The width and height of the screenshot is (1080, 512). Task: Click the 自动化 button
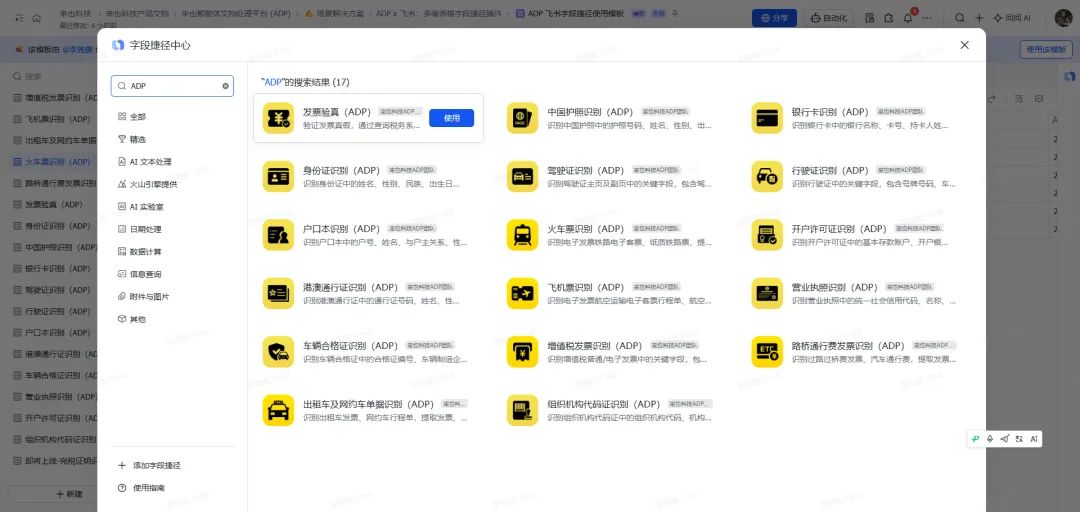click(x=829, y=18)
